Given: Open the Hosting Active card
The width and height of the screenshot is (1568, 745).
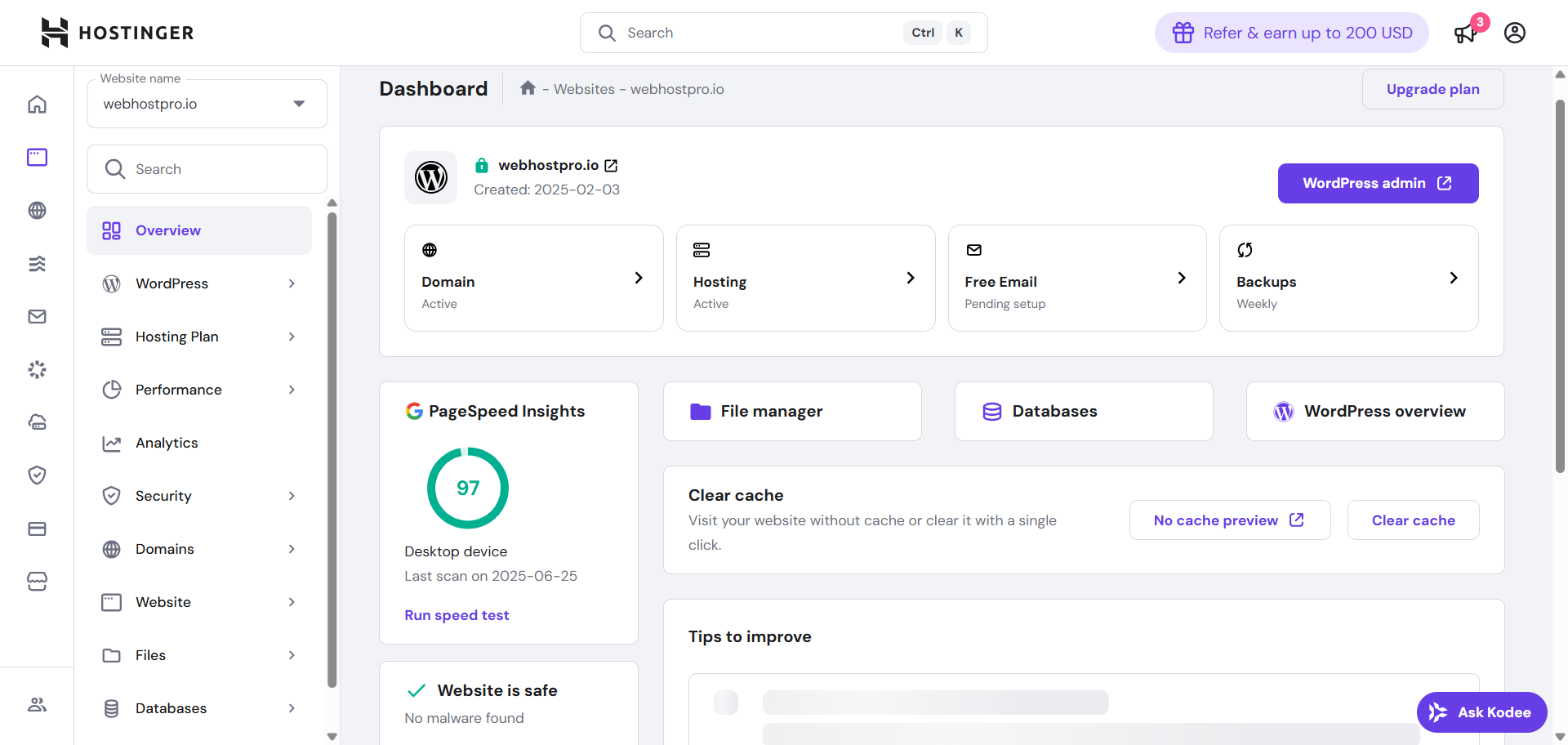Looking at the screenshot, I should [x=805, y=278].
